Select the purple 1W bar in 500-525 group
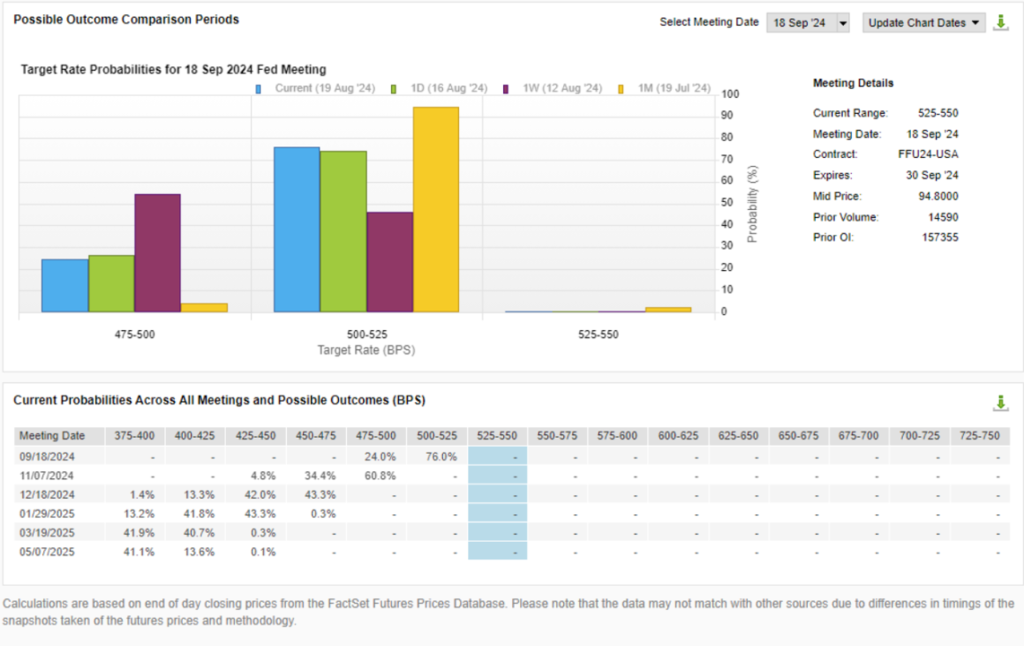Image resolution: width=1024 pixels, height=646 pixels. pos(390,262)
